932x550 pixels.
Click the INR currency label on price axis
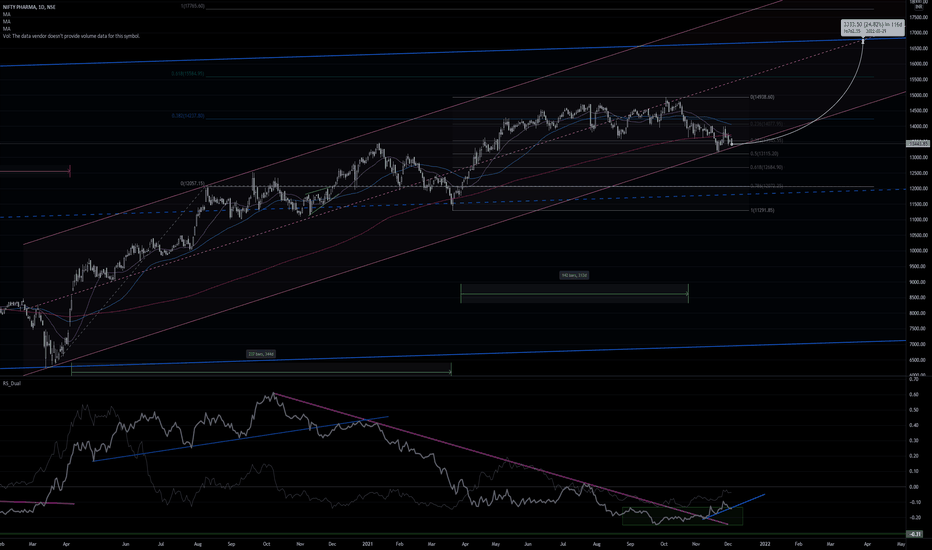pos(918,7)
